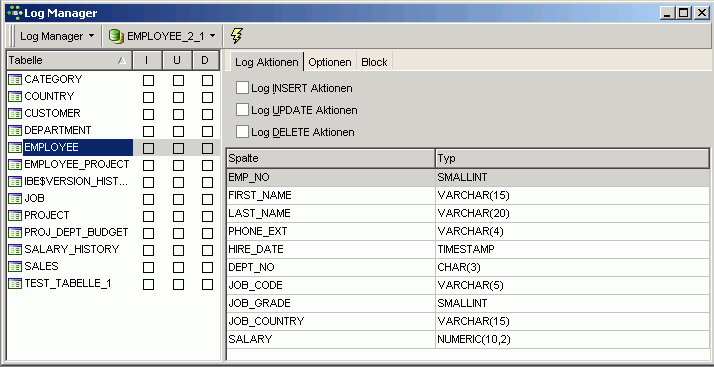Screen dimensions: 714x367
Task: Enable Log INSERT Aktionen checkbox
Action: click(242, 87)
